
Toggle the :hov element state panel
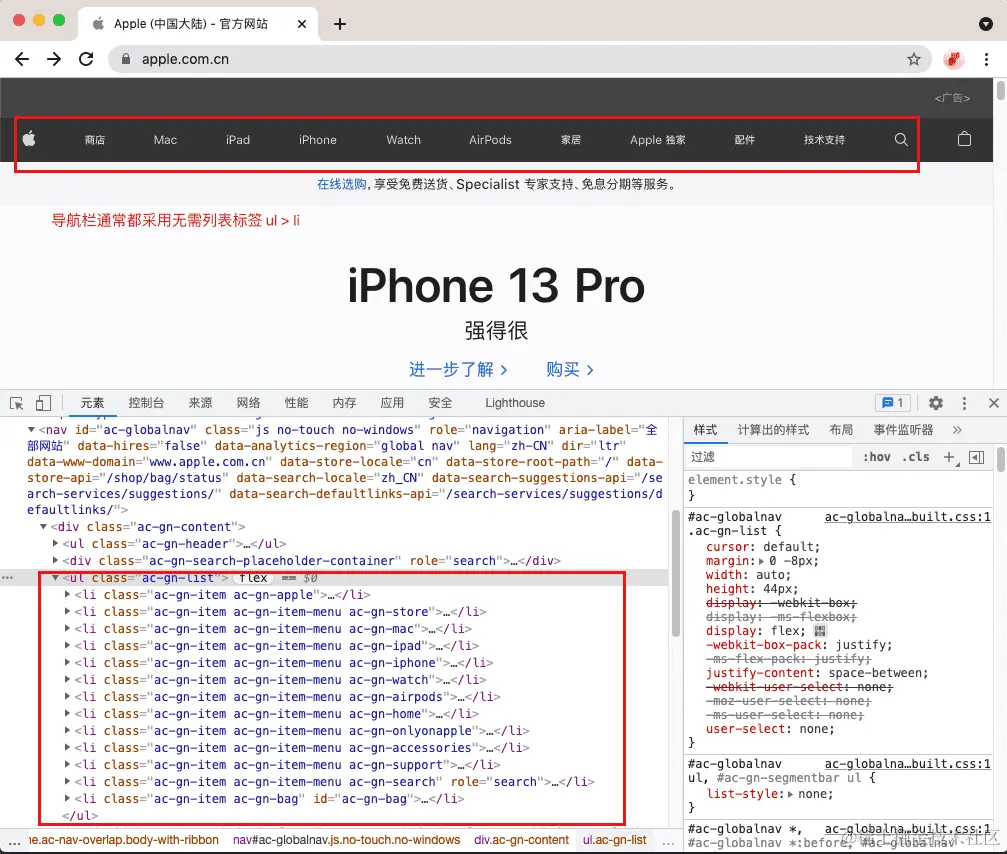tap(877, 457)
